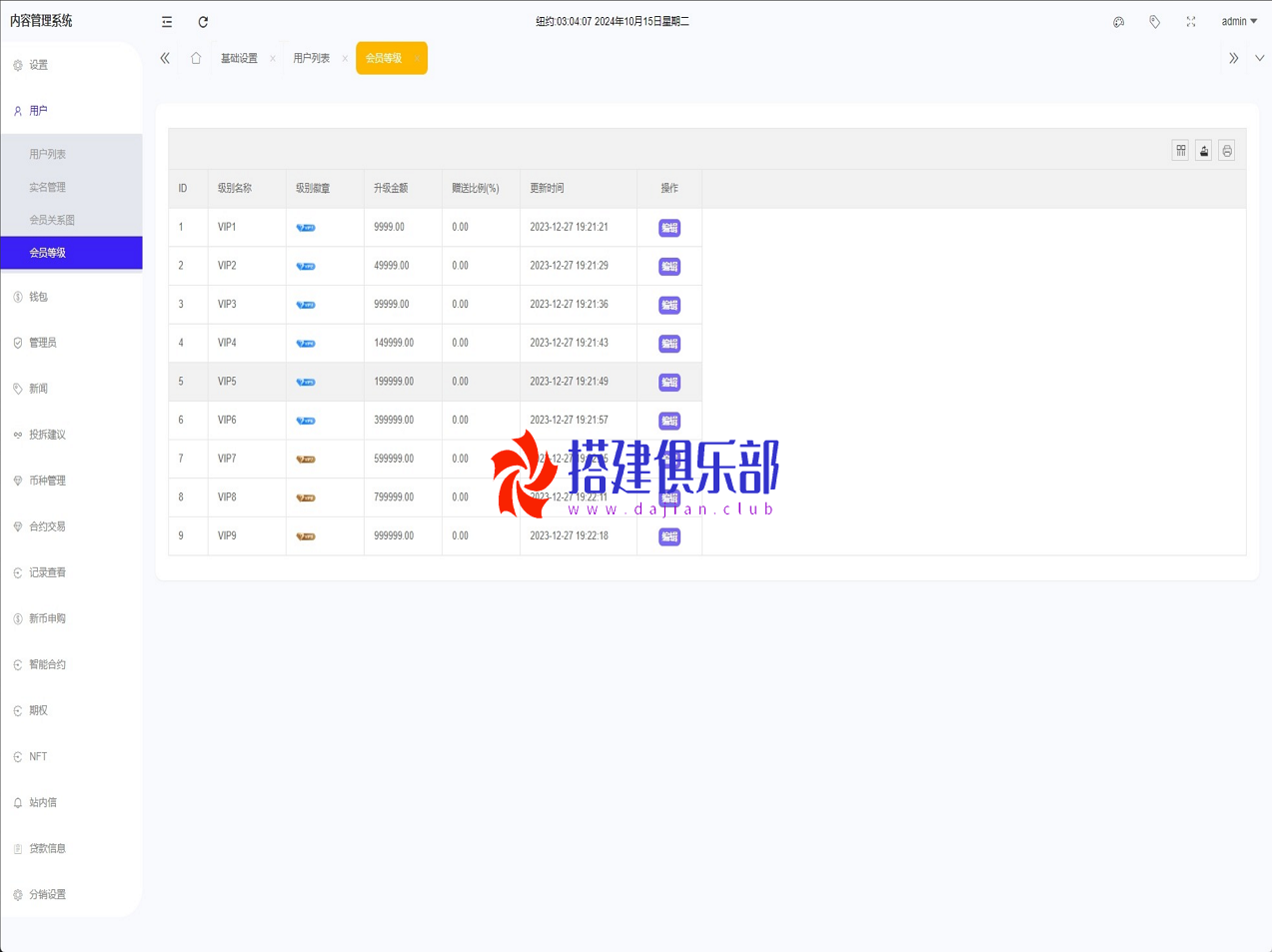The image size is (1272, 952).
Task: Click the 编辑 button for VIP4
Action: point(669,344)
